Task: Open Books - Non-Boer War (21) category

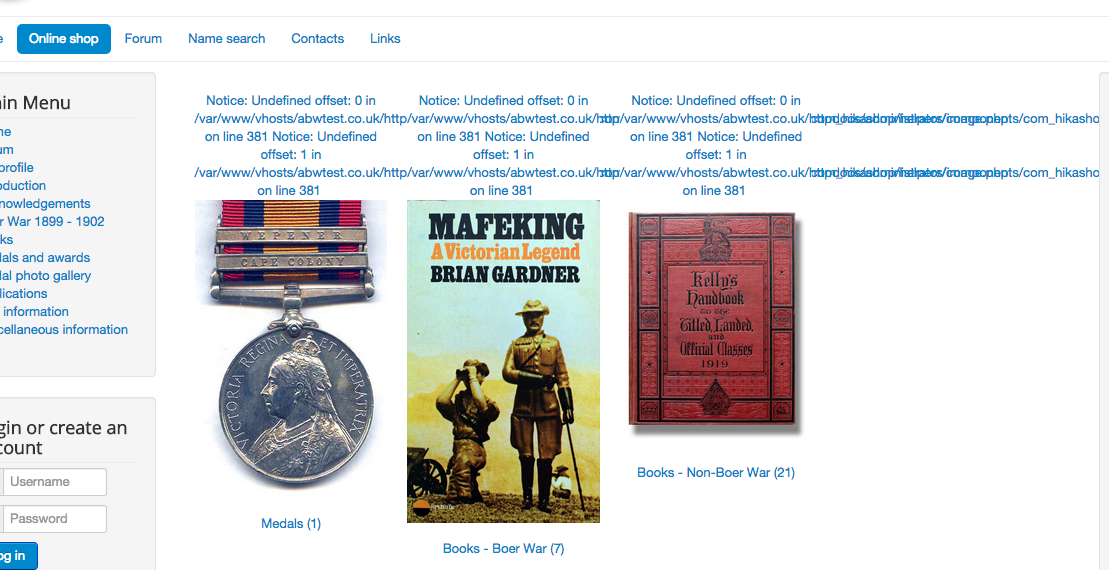Action: [716, 472]
